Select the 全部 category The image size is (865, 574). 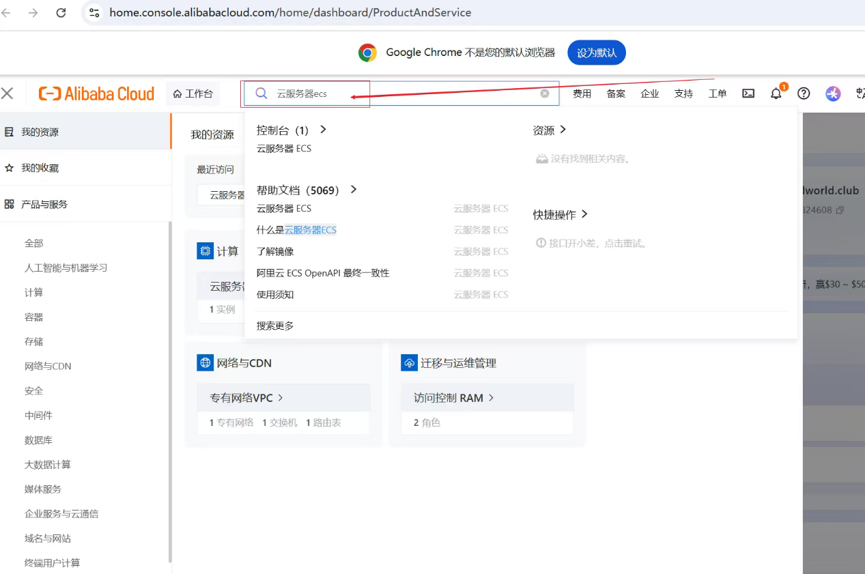pyautogui.click(x=34, y=243)
